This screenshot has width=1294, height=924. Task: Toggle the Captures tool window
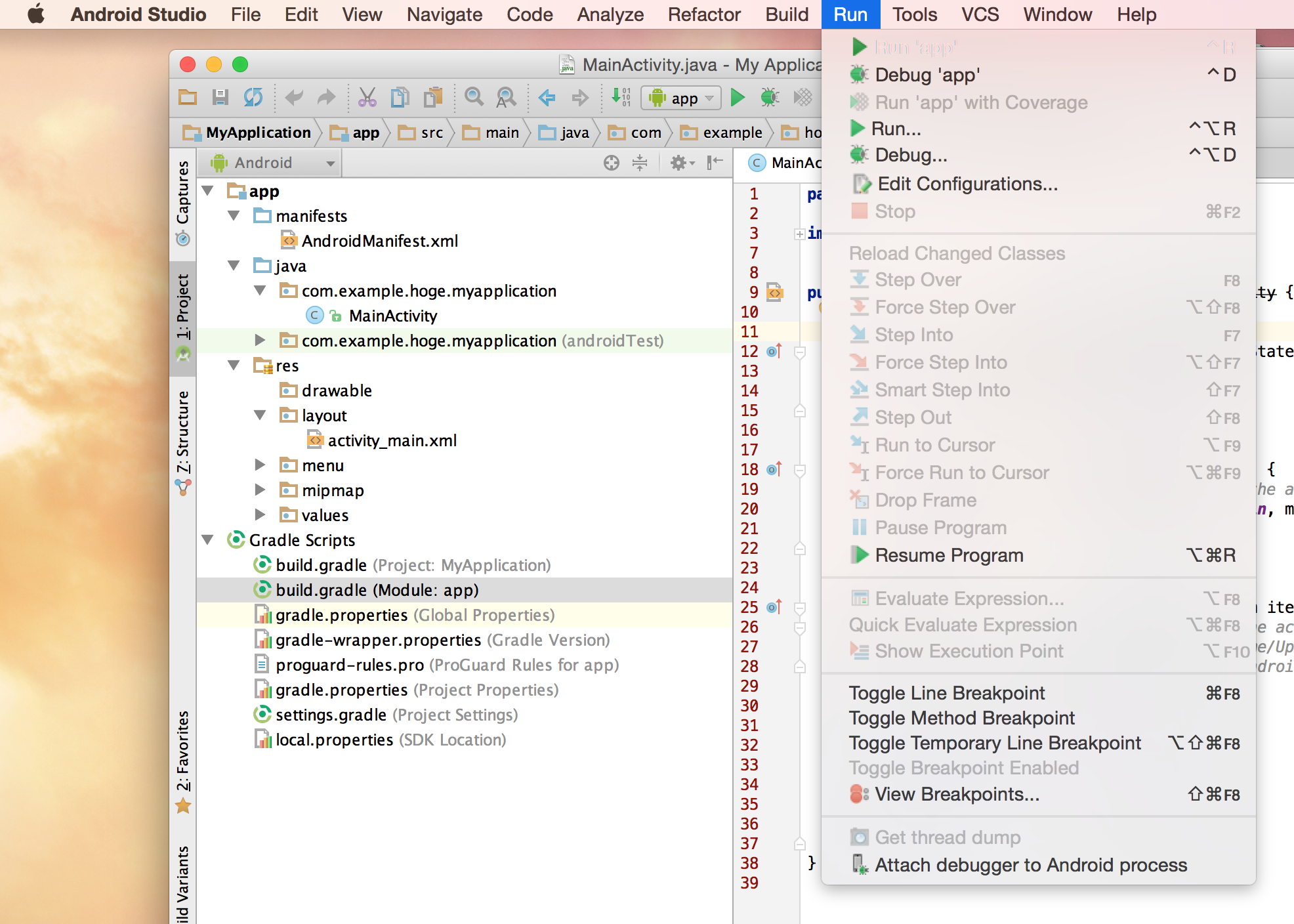pyautogui.click(x=183, y=202)
